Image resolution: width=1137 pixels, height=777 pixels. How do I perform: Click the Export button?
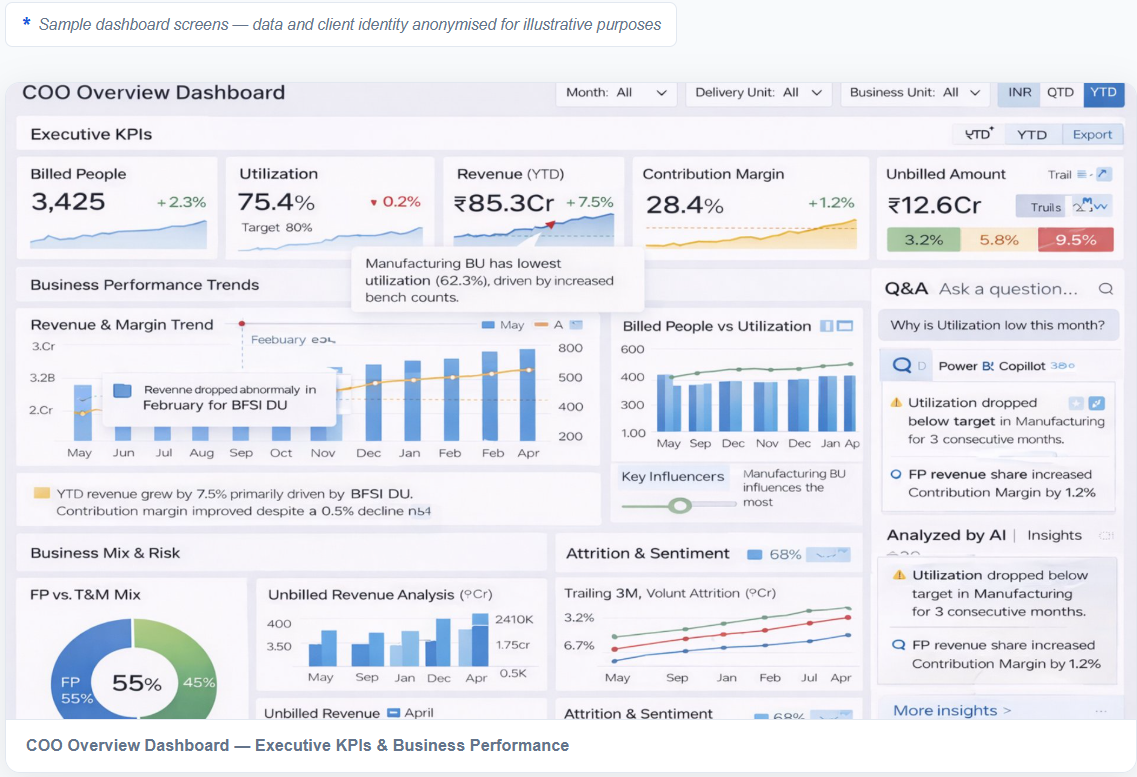(1092, 134)
